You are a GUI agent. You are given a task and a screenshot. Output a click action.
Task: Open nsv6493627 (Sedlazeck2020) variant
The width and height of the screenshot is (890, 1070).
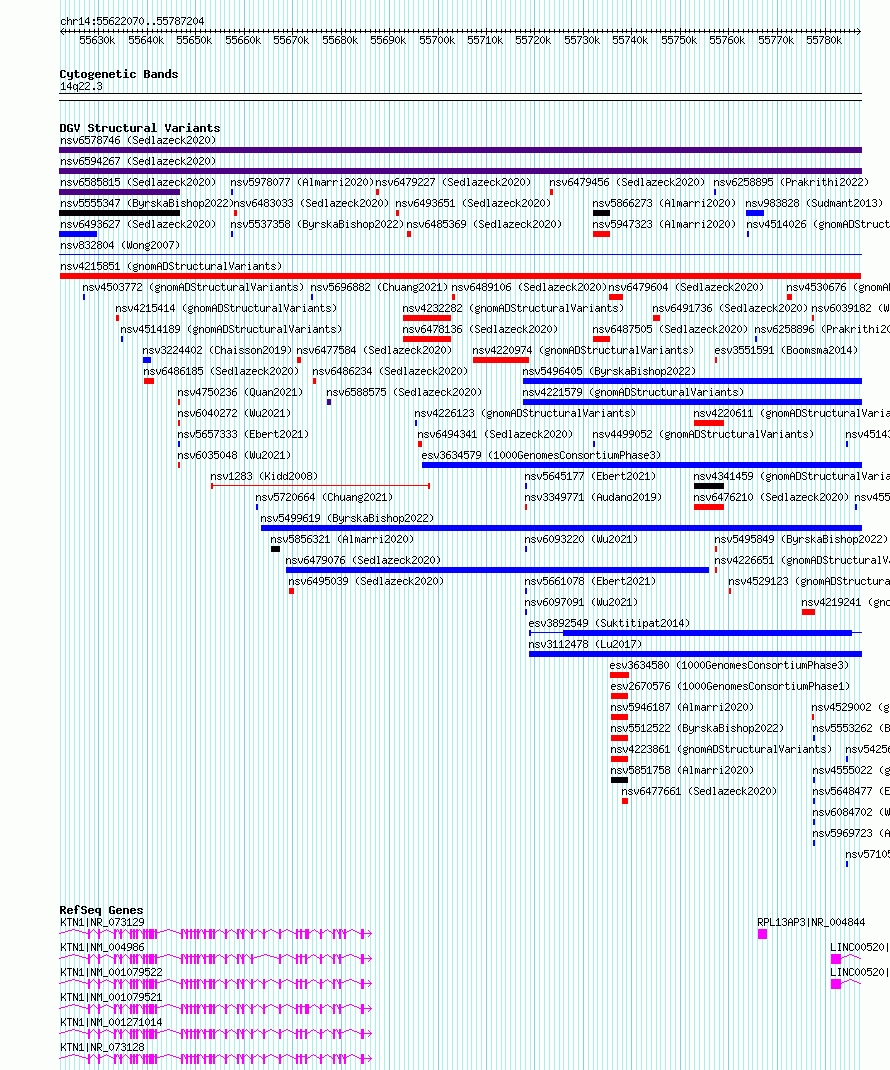[138, 225]
